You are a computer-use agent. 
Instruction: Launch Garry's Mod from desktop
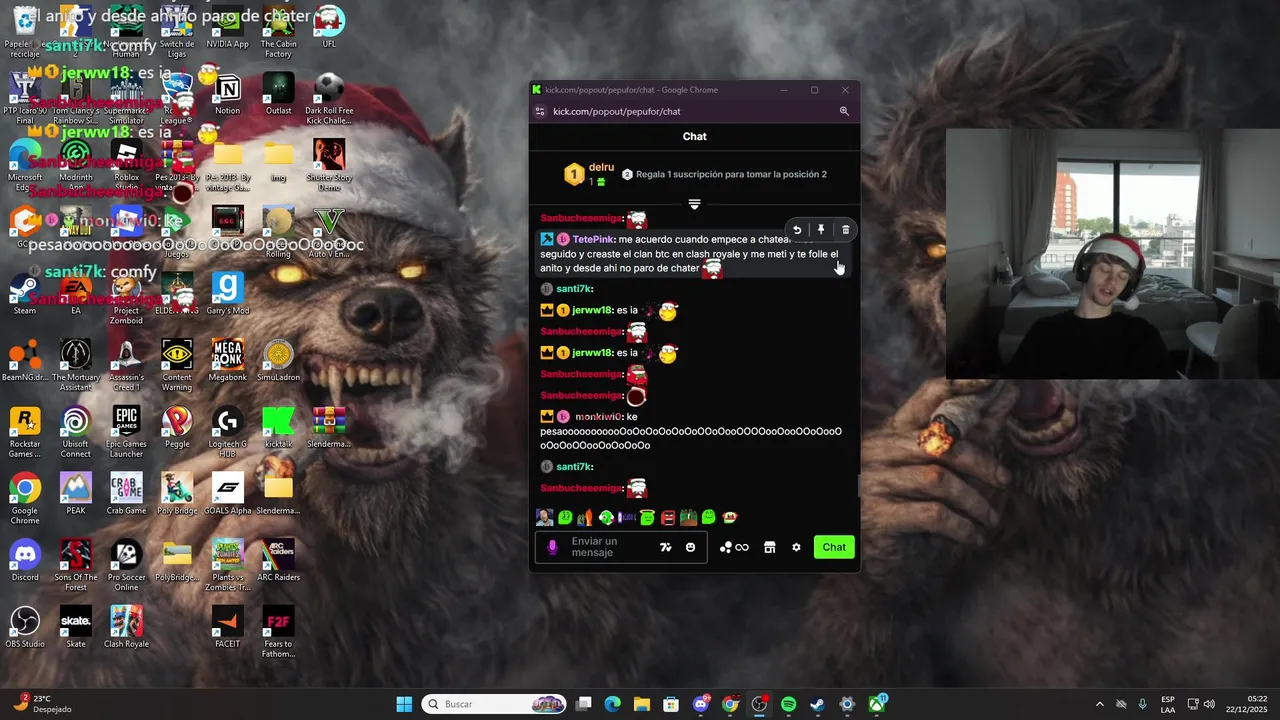[x=227, y=294]
